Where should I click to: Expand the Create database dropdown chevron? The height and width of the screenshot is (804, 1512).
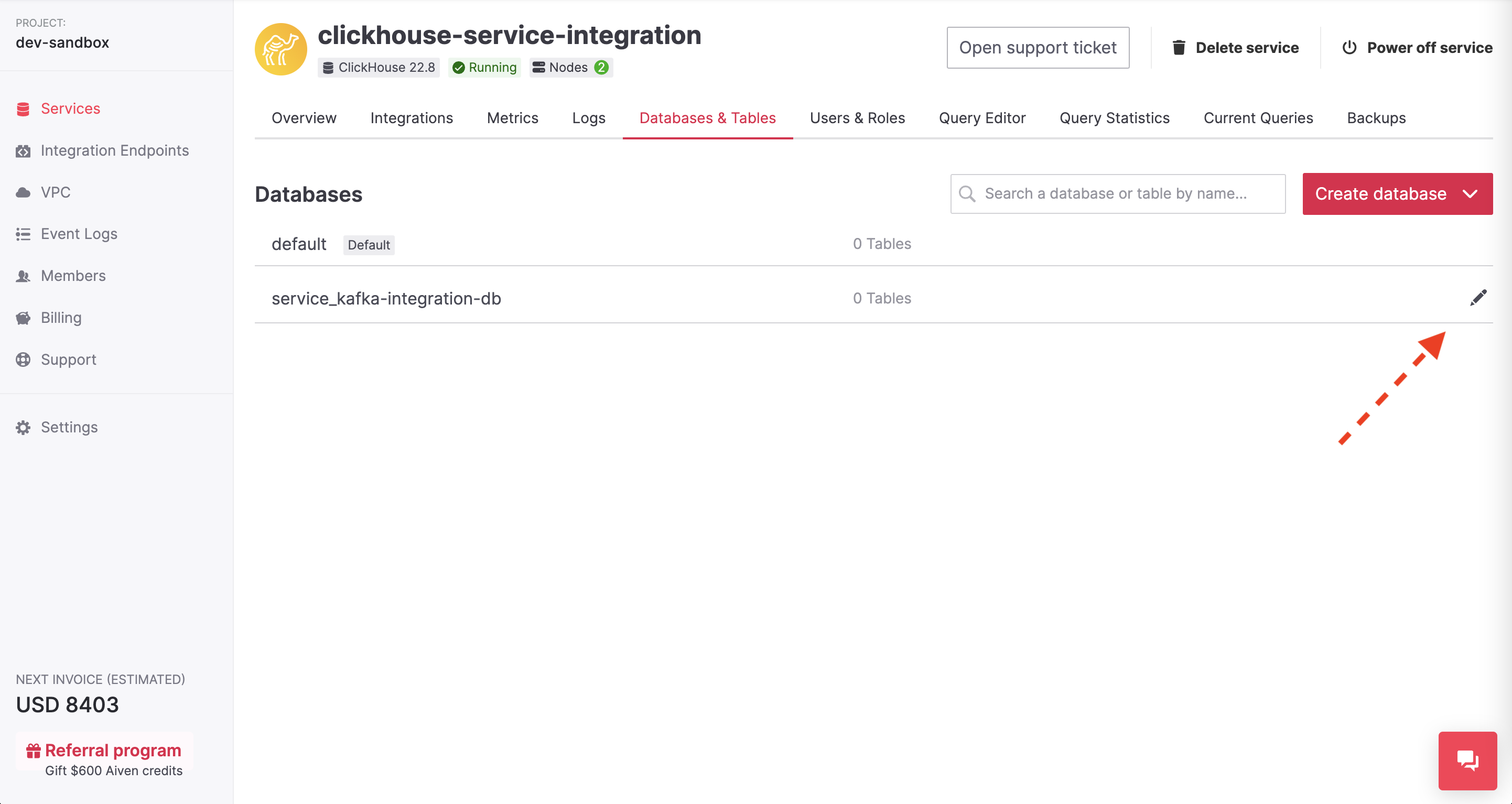[1470, 194]
